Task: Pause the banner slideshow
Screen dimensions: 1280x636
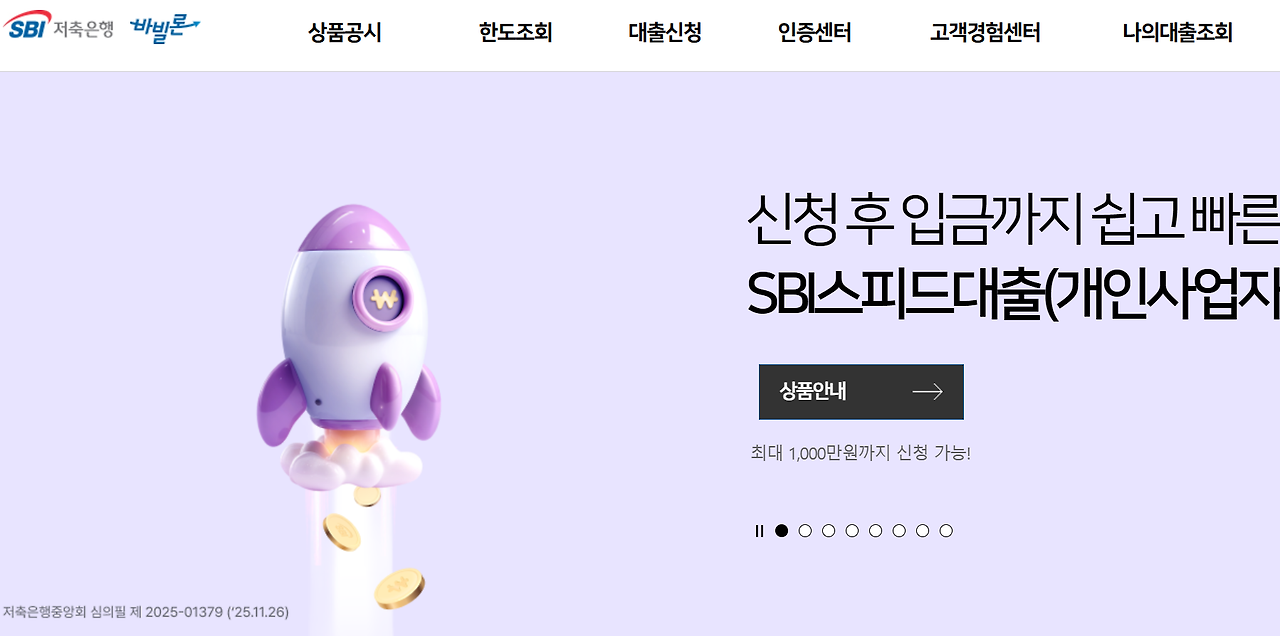Action: tap(759, 531)
